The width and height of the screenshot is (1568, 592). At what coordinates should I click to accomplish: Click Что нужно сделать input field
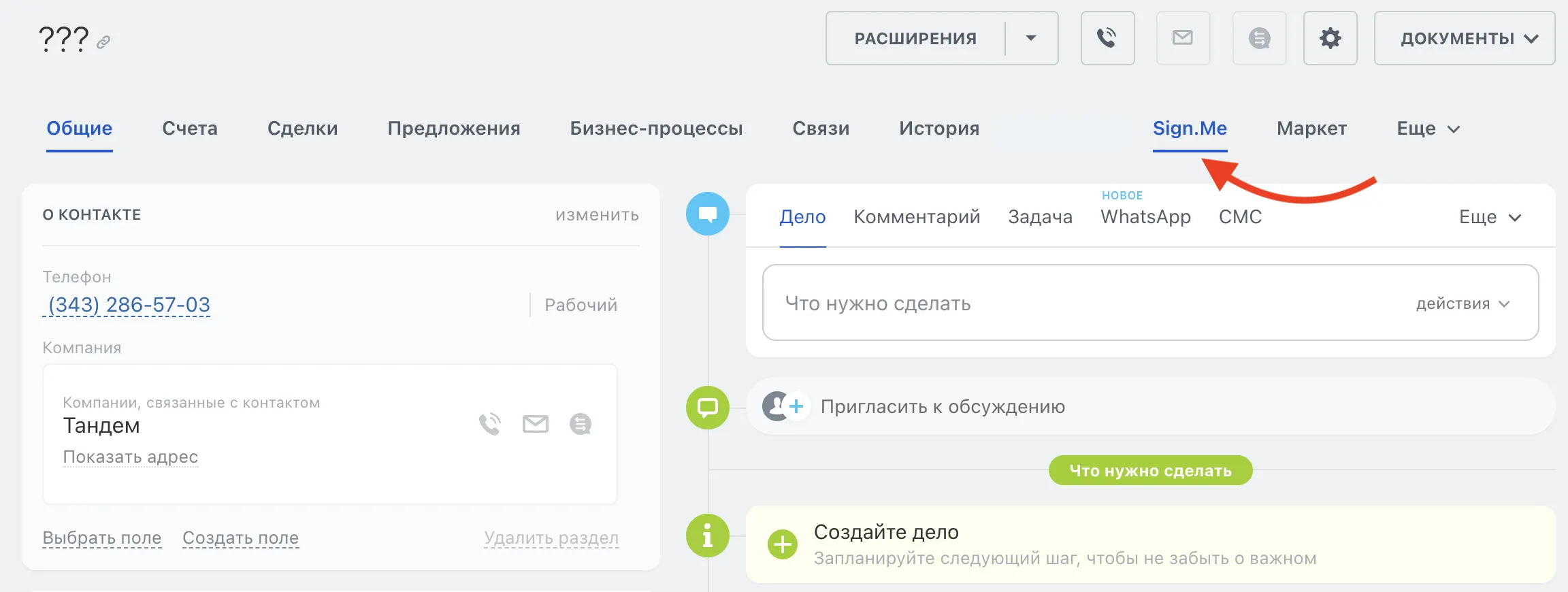(x=1150, y=303)
